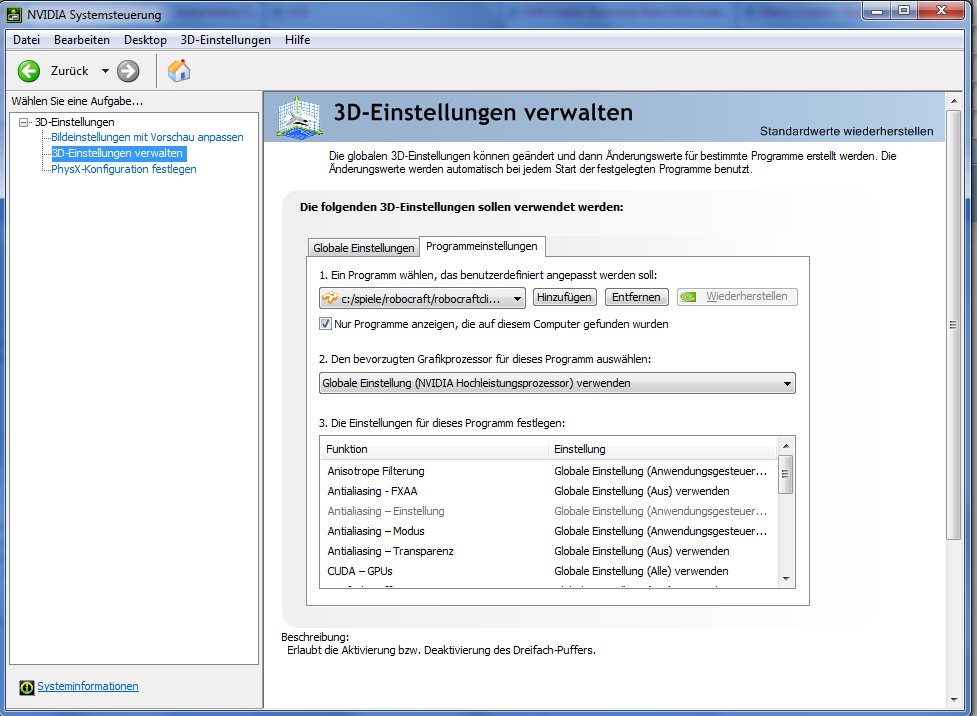Image resolution: width=977 pixels, height=716 pixels.
Task: Click settings list scrollbar down arrow
Action: (786, 579)
